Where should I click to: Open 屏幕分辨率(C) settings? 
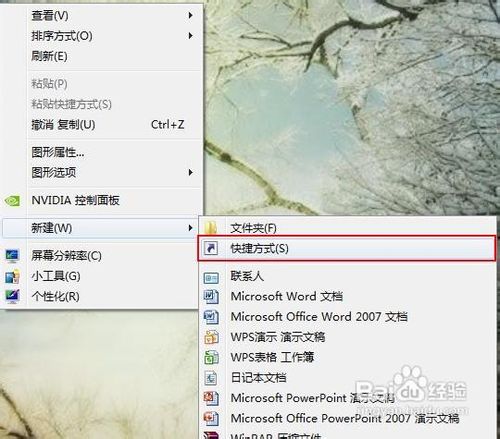coord(101,256)
